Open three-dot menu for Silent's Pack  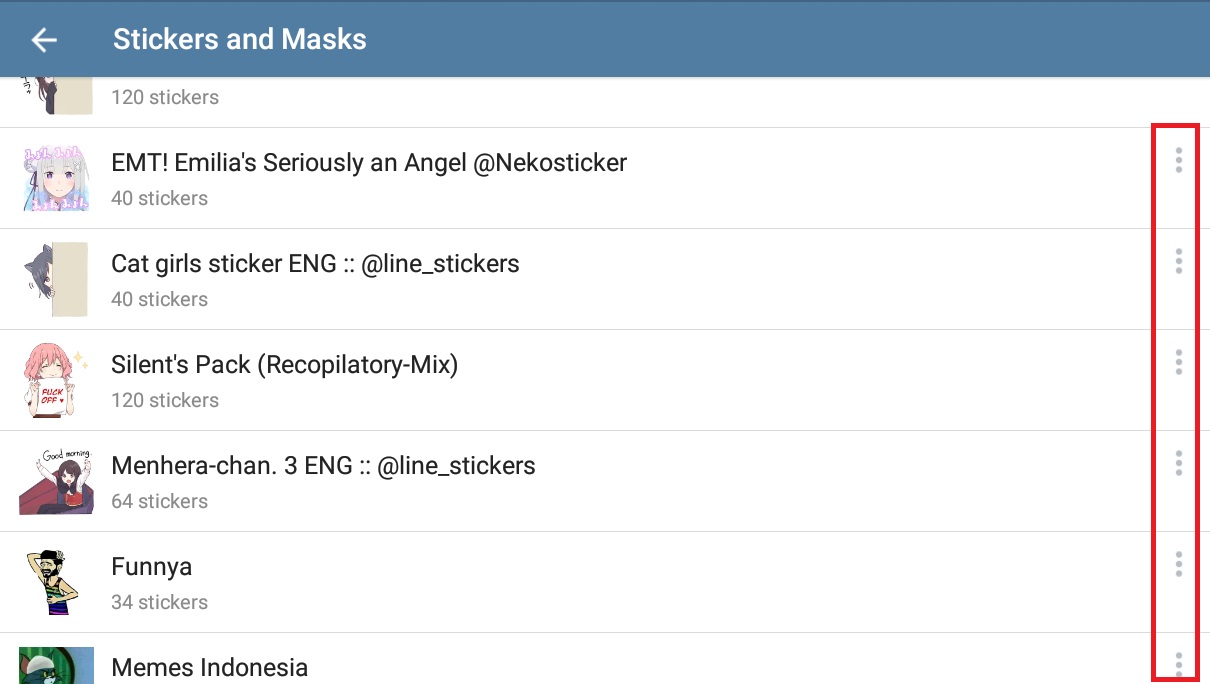coord(1179,362)
